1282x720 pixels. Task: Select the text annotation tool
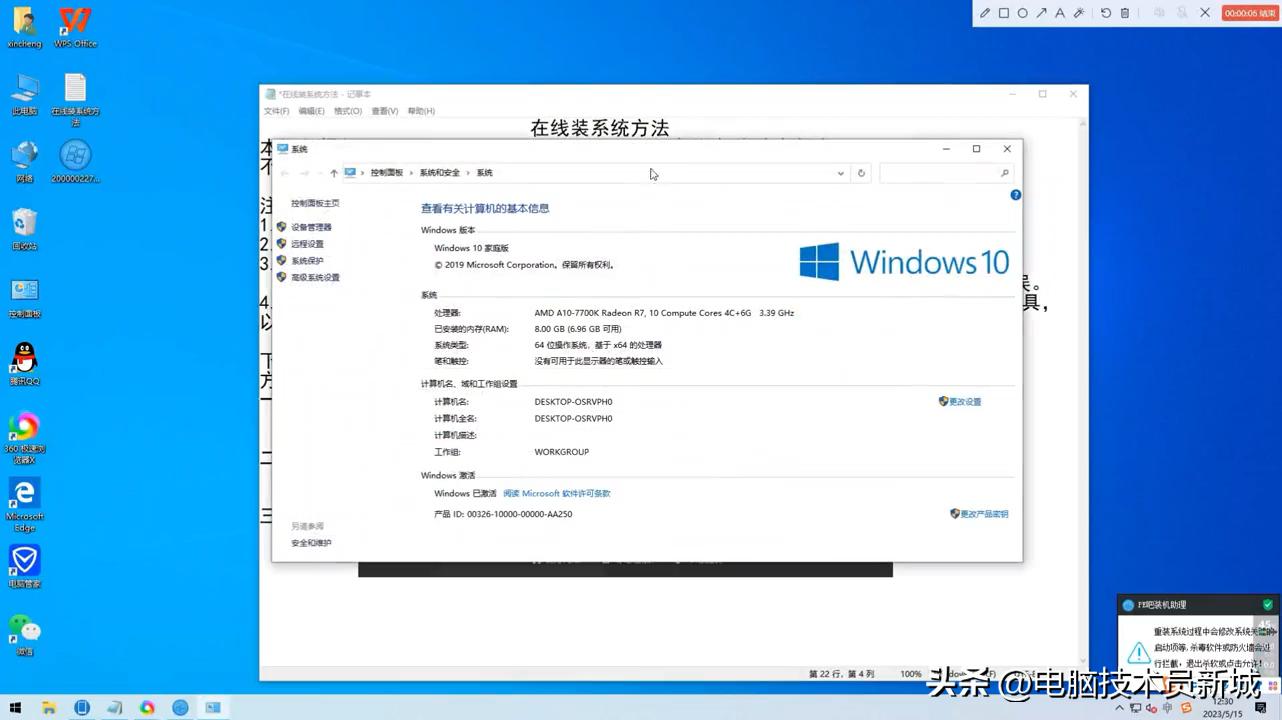pos(1060,12)
